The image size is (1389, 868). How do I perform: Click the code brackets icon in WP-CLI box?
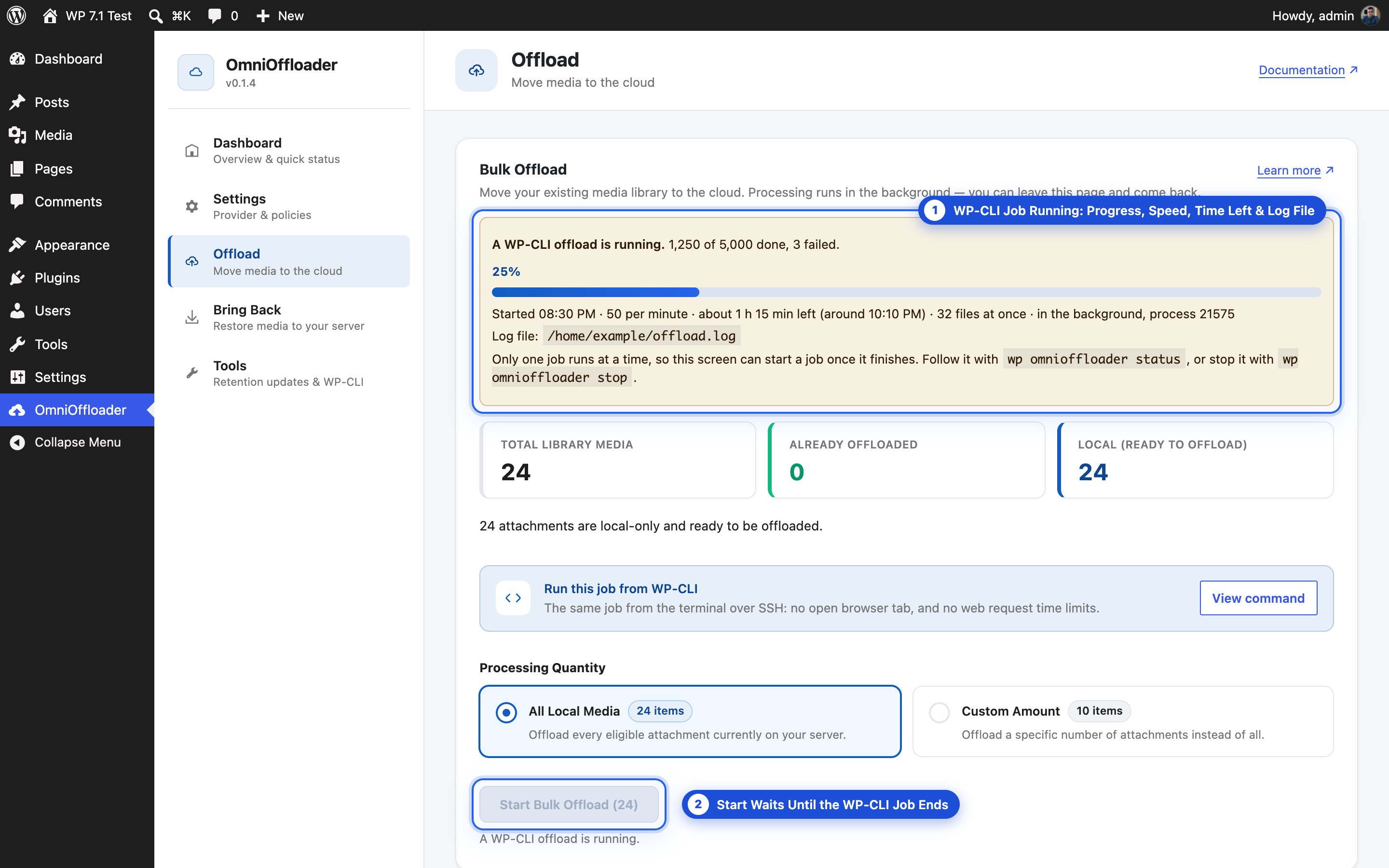click(x=513, y=598)
